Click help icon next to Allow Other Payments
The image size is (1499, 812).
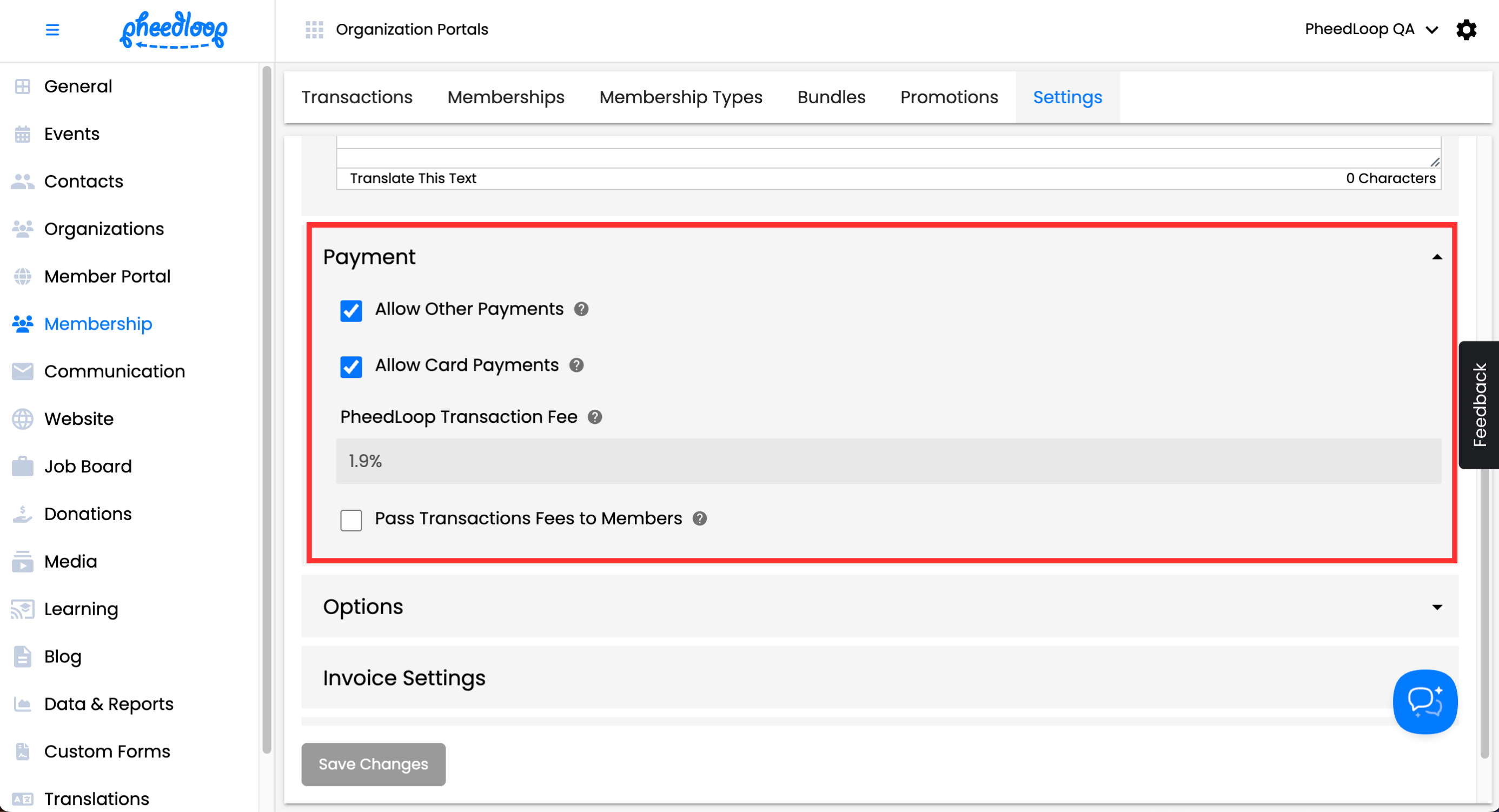(581, 309)
